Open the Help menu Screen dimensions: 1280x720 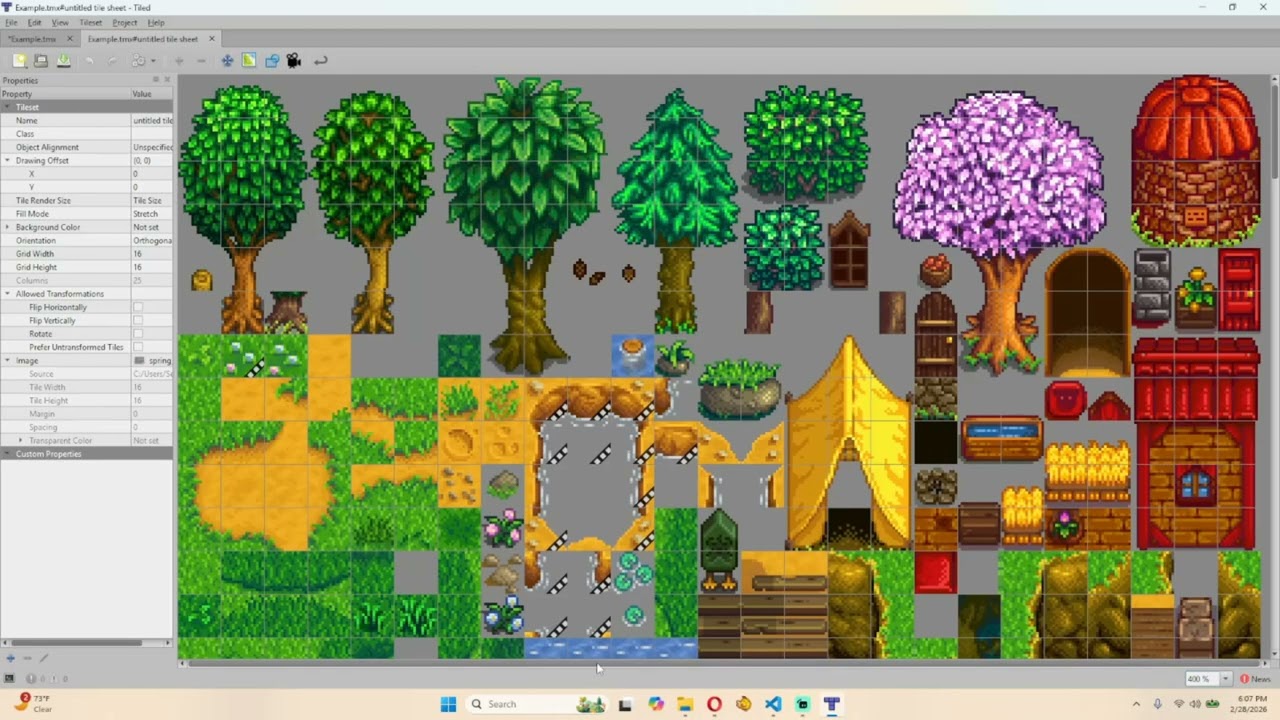point(156,22)
